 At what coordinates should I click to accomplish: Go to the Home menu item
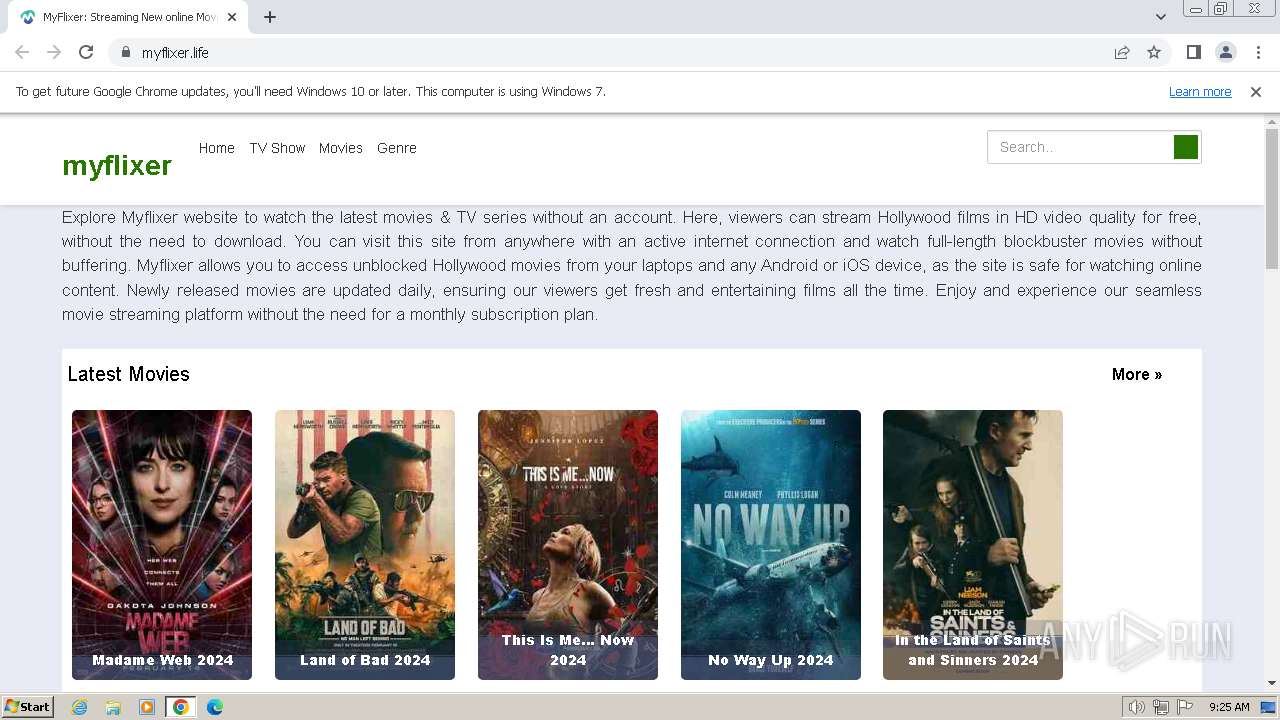click(x=217, y=148)
